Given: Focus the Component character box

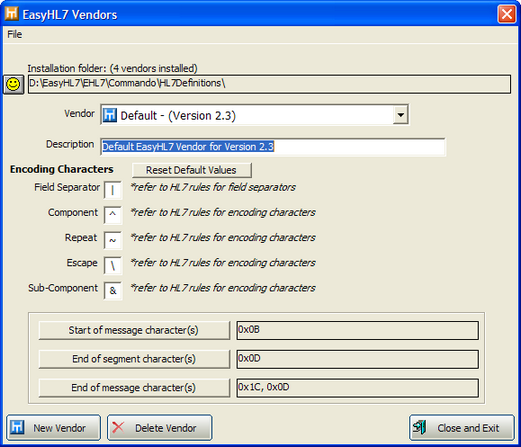Looking at the screenshot, I should [x=113, y=215].
